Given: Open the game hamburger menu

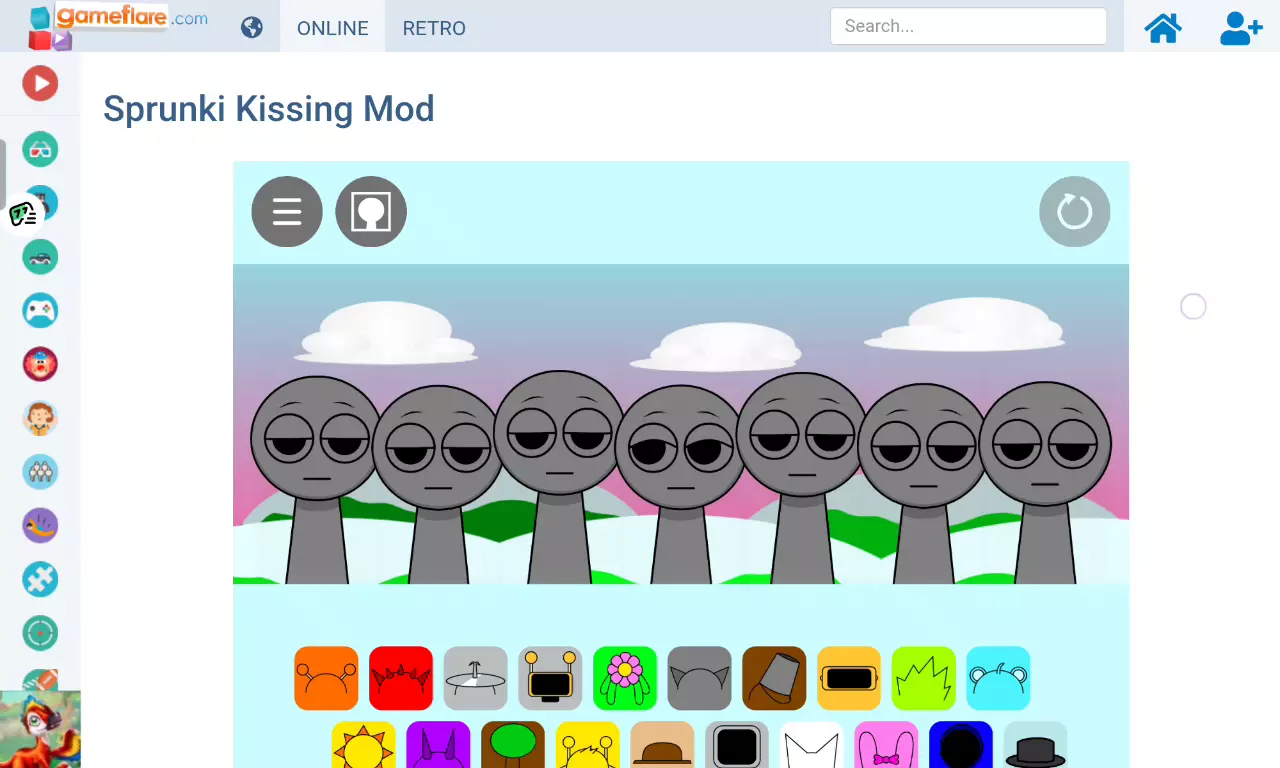Looking at the screenshot, I should pos(287,211).
